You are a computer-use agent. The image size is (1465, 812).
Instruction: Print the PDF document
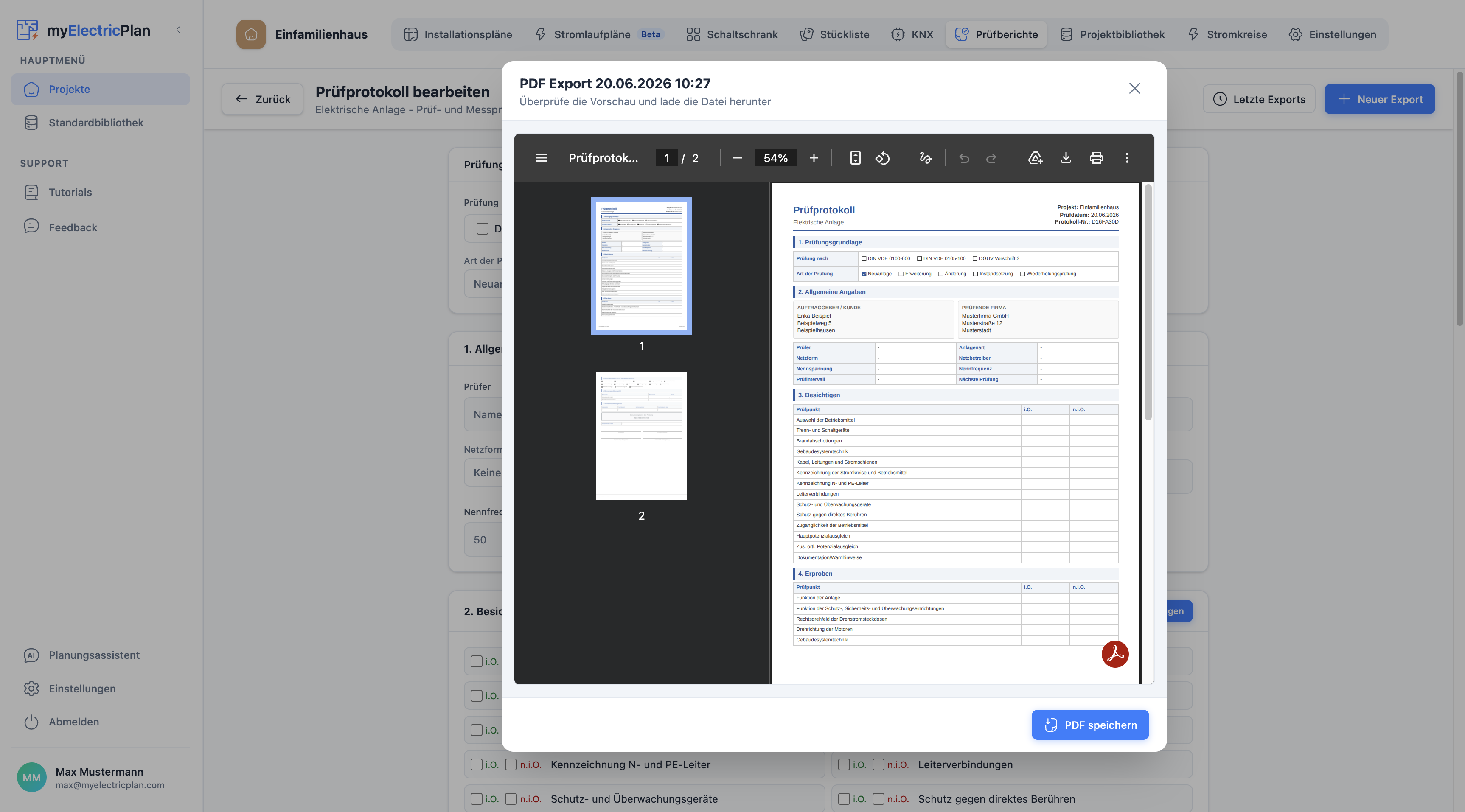pos(1097,158)
